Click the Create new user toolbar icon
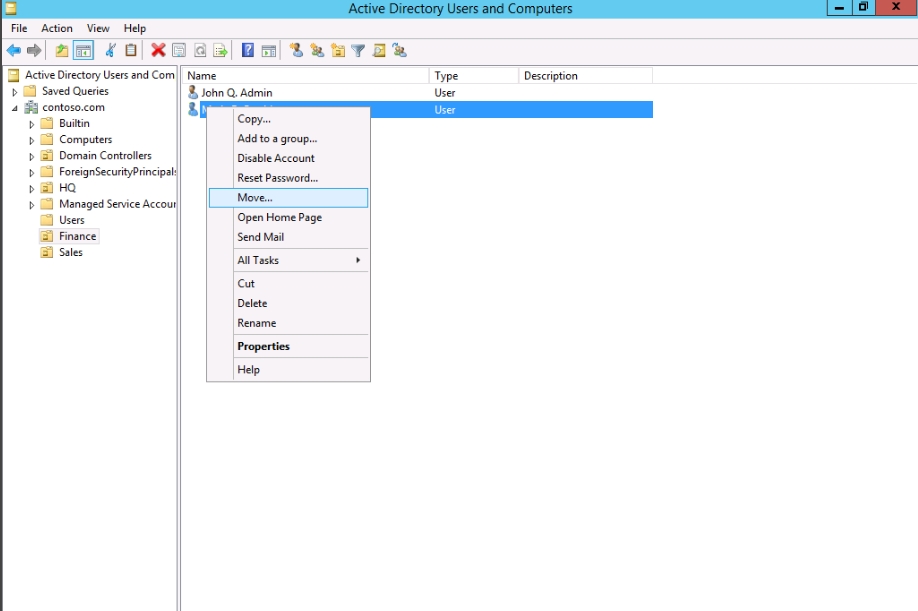Screen dimensions: 918x611 (296, 51)
